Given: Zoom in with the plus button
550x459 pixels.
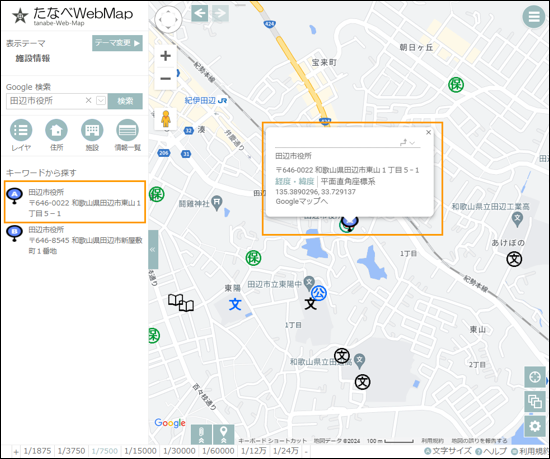Looking at the screenshot, I should pos(166,56).
